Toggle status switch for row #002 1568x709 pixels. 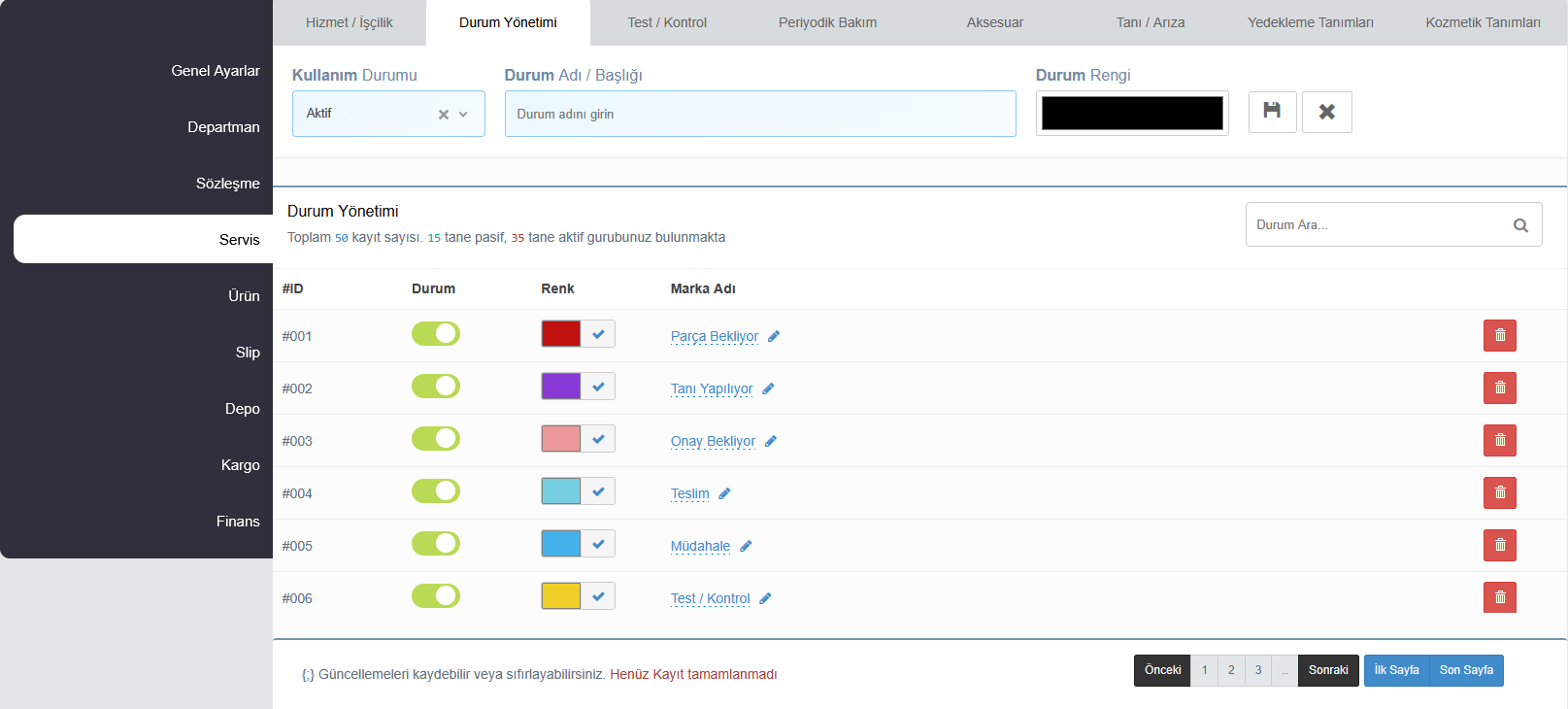436,386
